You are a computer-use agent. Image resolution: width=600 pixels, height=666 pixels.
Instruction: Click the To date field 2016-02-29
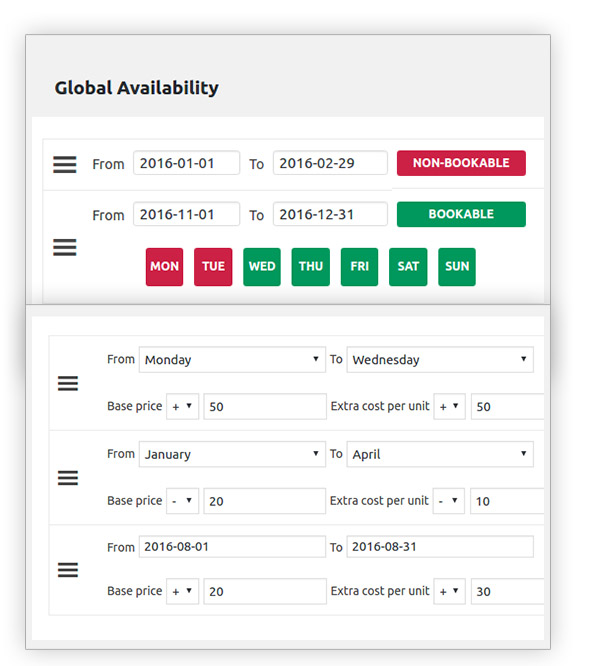[330, 163]
